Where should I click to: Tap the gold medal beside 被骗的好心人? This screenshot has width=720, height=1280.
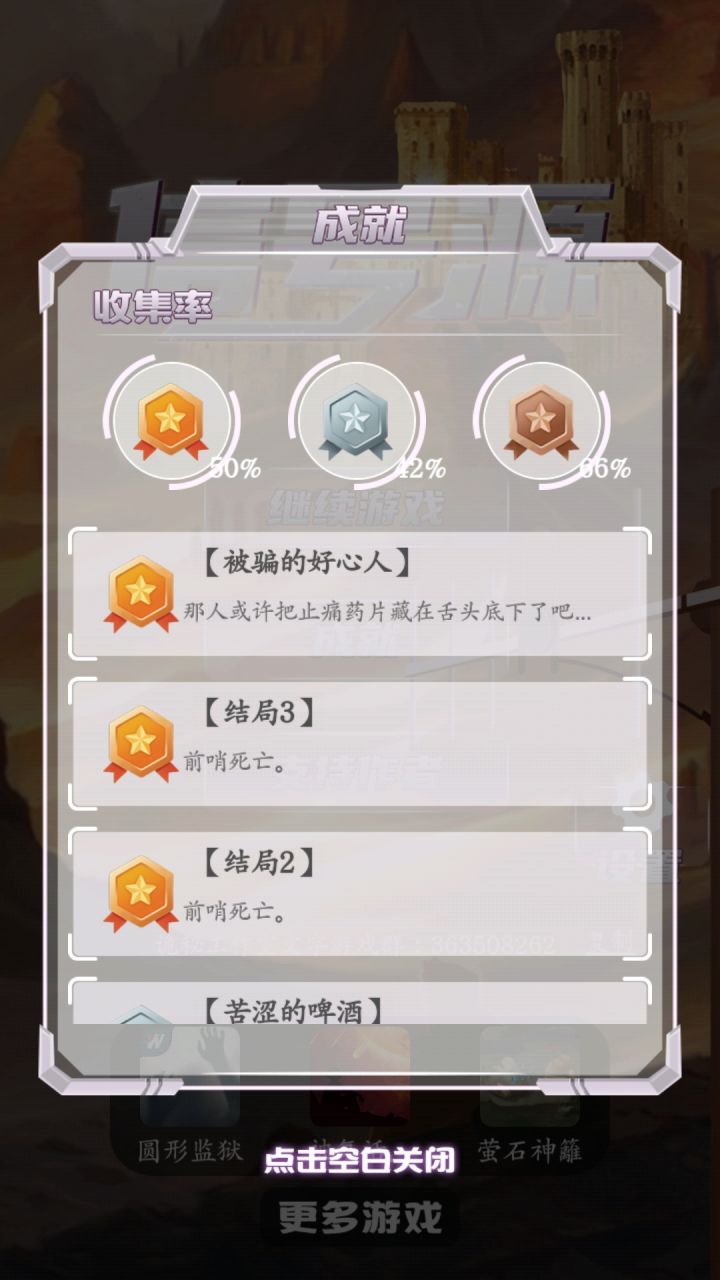(x=141, y=593)
